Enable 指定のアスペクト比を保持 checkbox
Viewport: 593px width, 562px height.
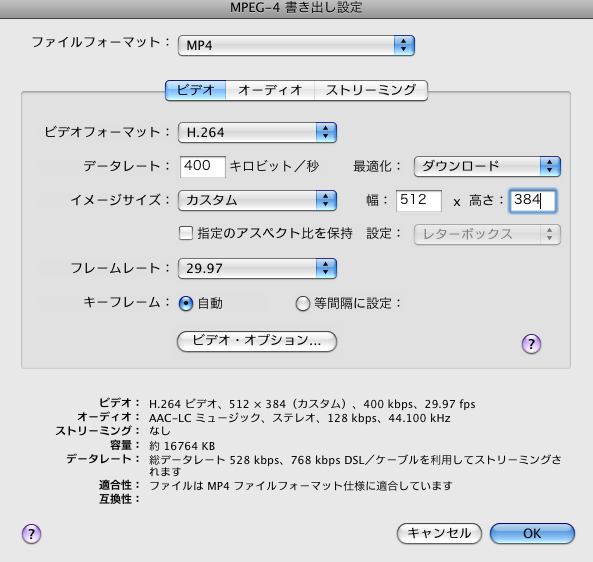point(186,233)
